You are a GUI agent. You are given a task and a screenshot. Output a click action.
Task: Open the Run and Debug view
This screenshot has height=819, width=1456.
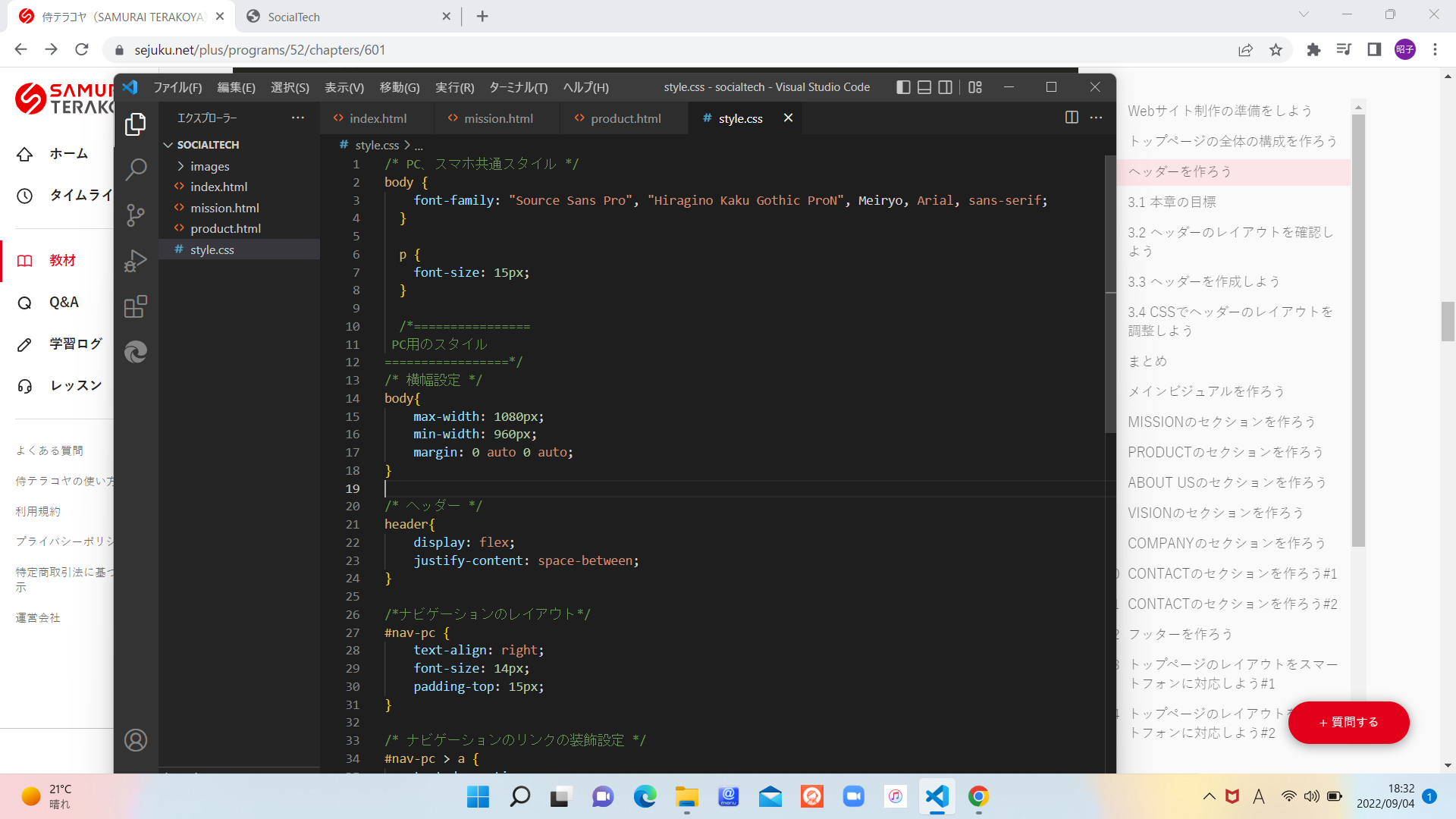[x=136, y=261]
